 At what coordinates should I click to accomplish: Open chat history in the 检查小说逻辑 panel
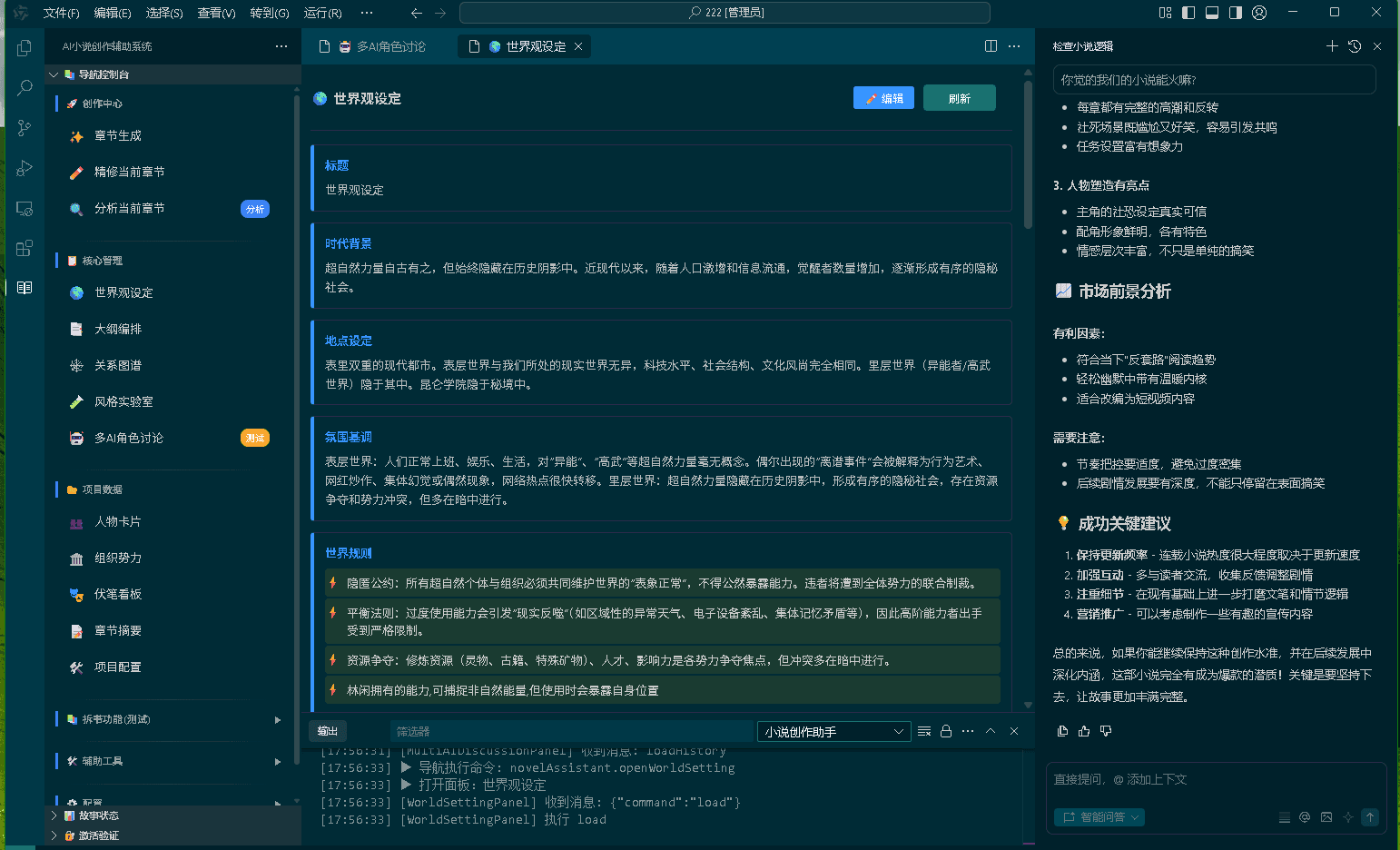(1354, 45)
